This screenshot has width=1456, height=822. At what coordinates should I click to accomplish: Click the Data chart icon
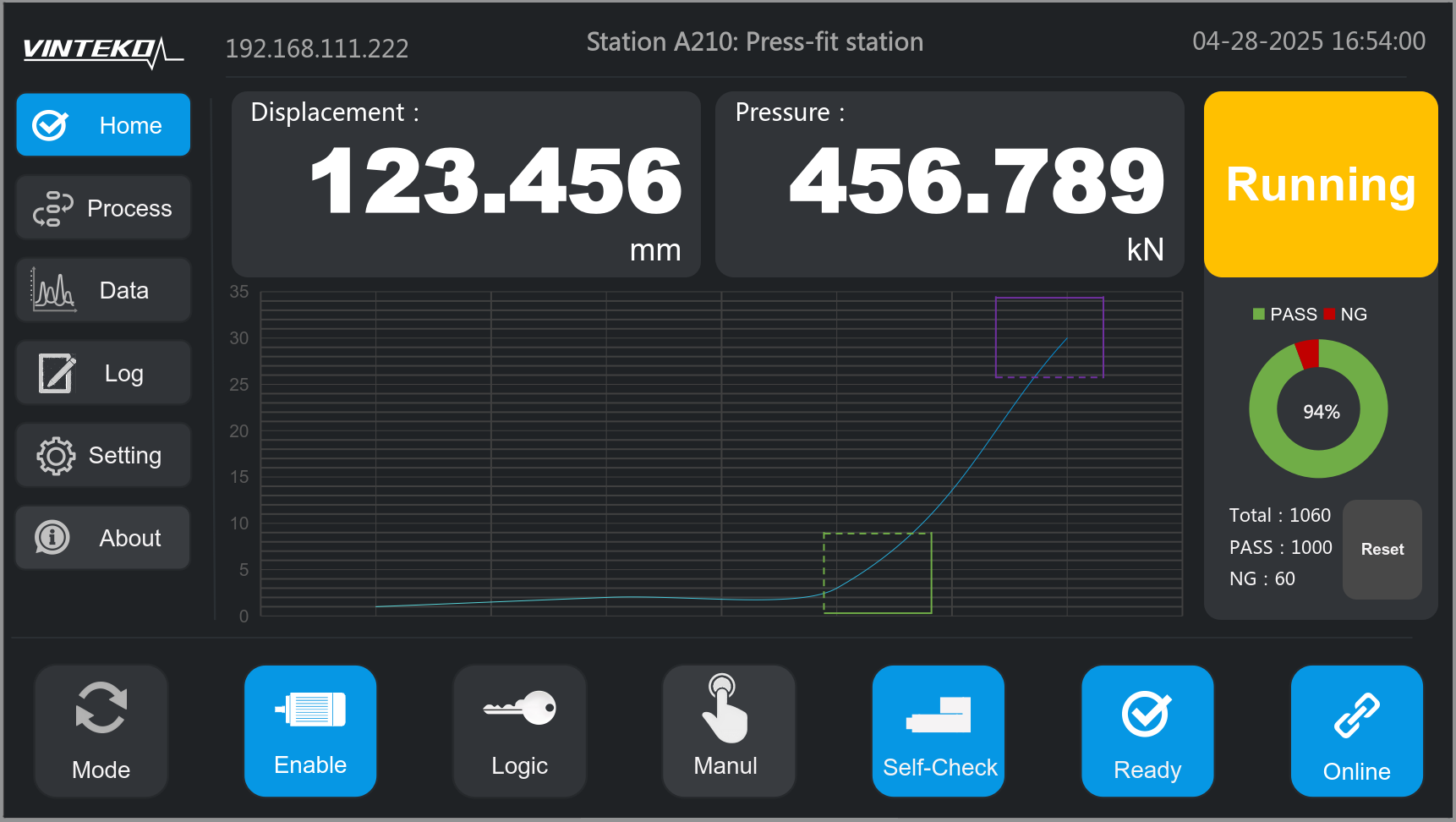pos(53,290)
